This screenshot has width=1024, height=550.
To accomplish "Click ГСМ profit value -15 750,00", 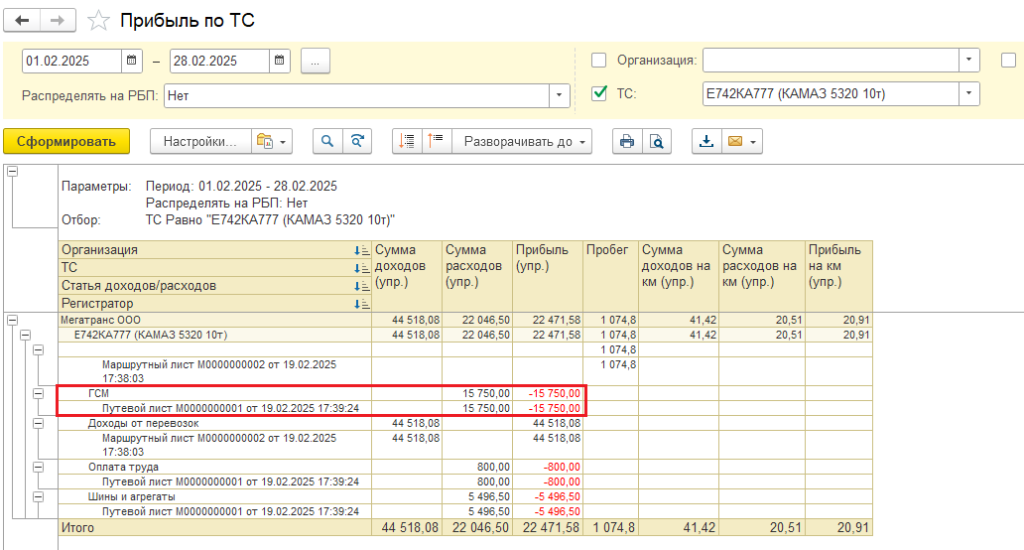I will pos(554,393).
